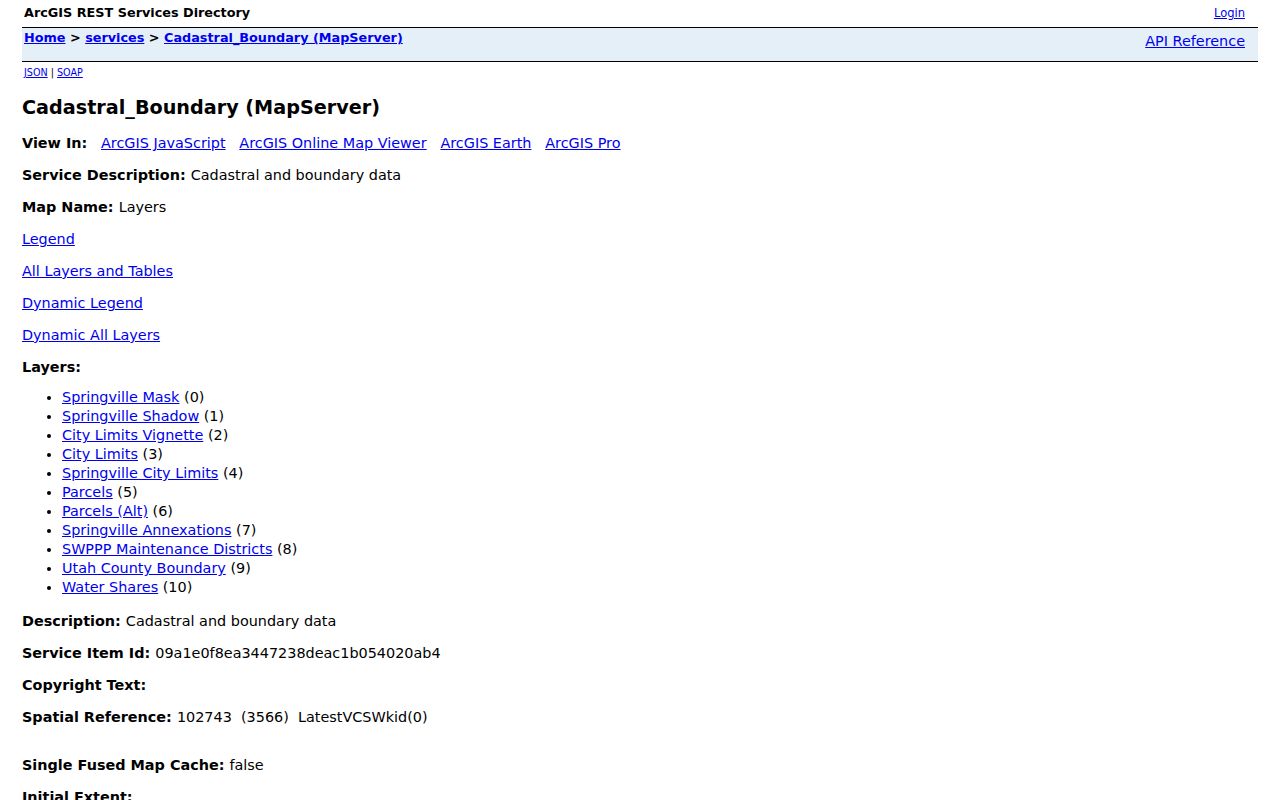Open Utah County Boundary layer
1280x800 pixels.
pos(144,568)
